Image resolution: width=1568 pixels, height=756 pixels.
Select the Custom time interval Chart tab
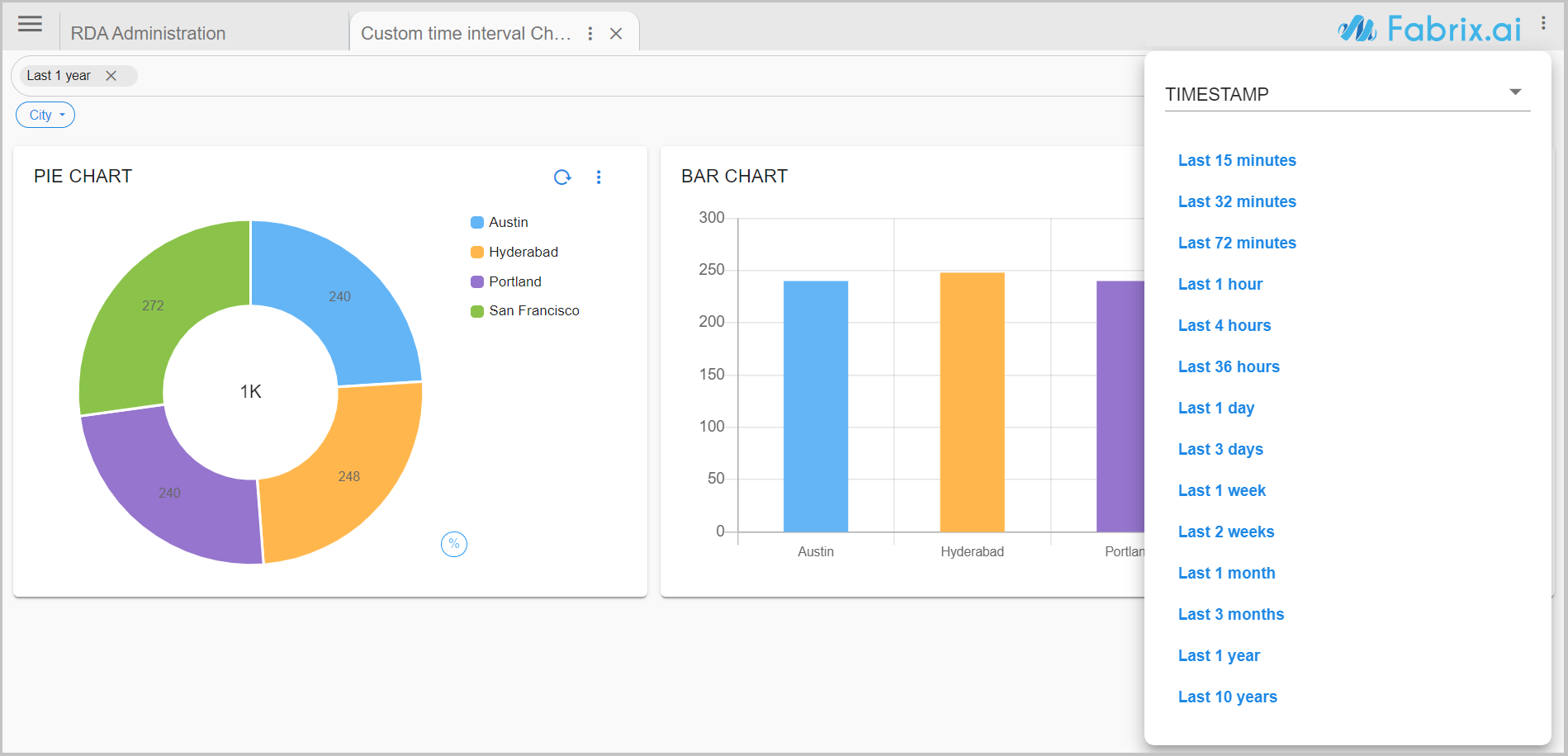coord(467,33)
